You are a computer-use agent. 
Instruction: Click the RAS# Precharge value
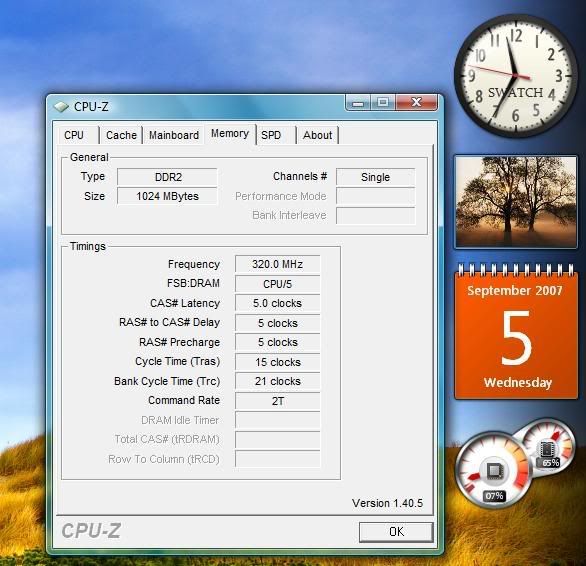[277, 342]
